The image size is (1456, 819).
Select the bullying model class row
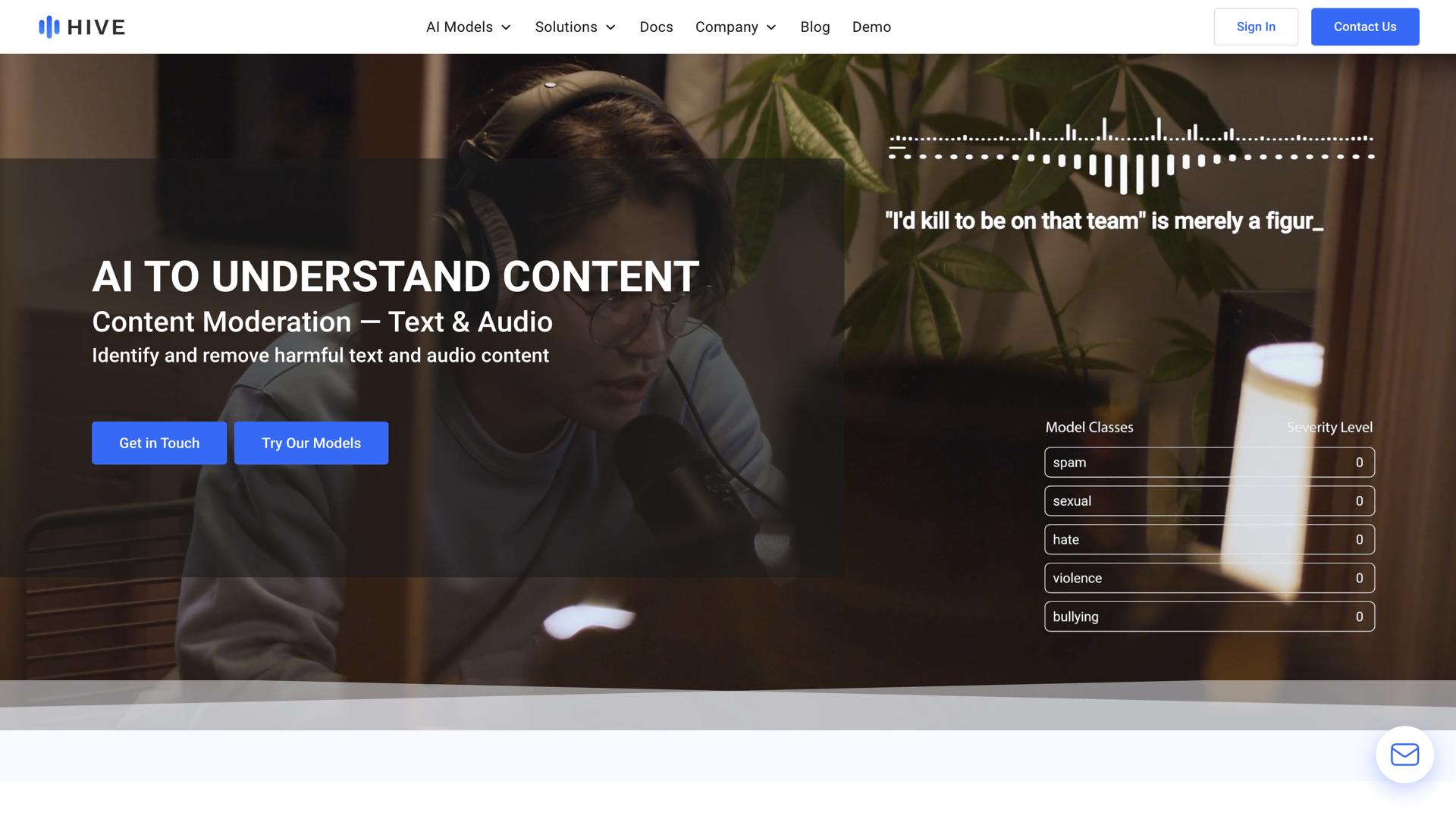(x=1209, y=617)
